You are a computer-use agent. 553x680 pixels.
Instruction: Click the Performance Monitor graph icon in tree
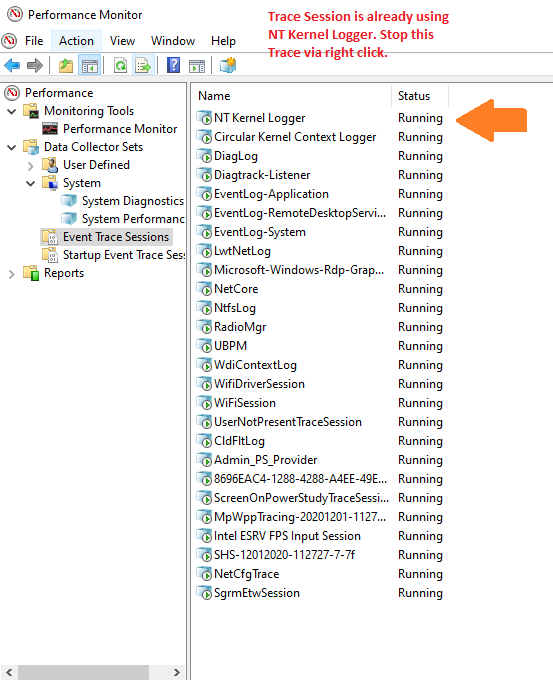click(x=50, y=129)
